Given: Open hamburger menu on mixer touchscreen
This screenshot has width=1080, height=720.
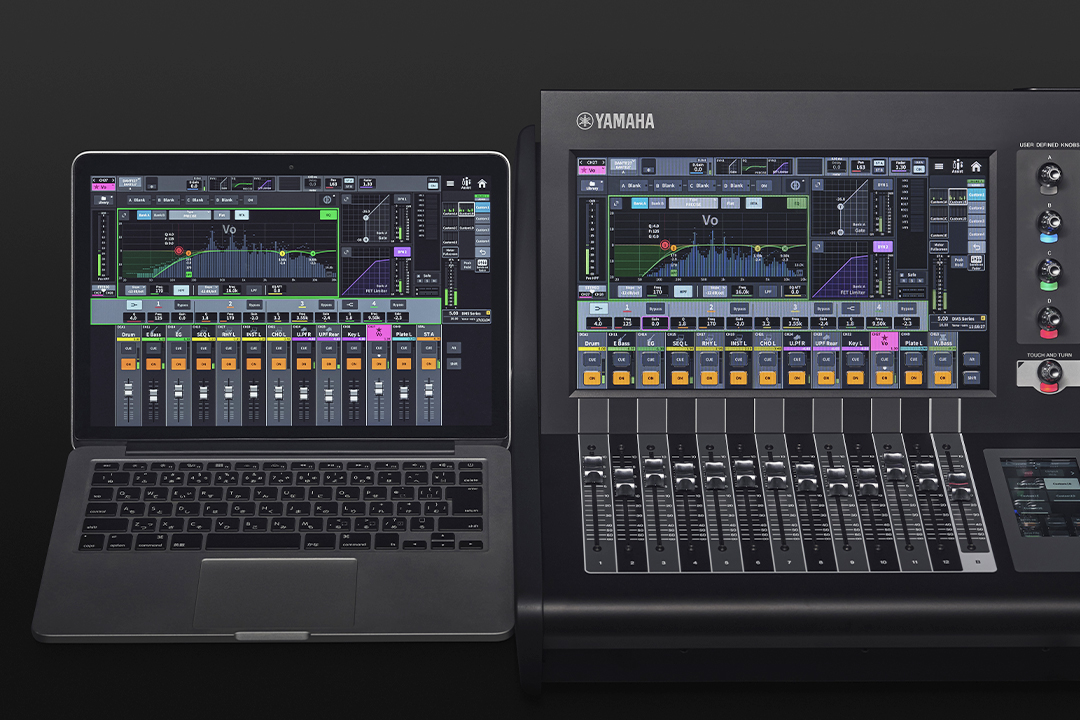Looking at the screenshot, I should click(x=939, y=166).
